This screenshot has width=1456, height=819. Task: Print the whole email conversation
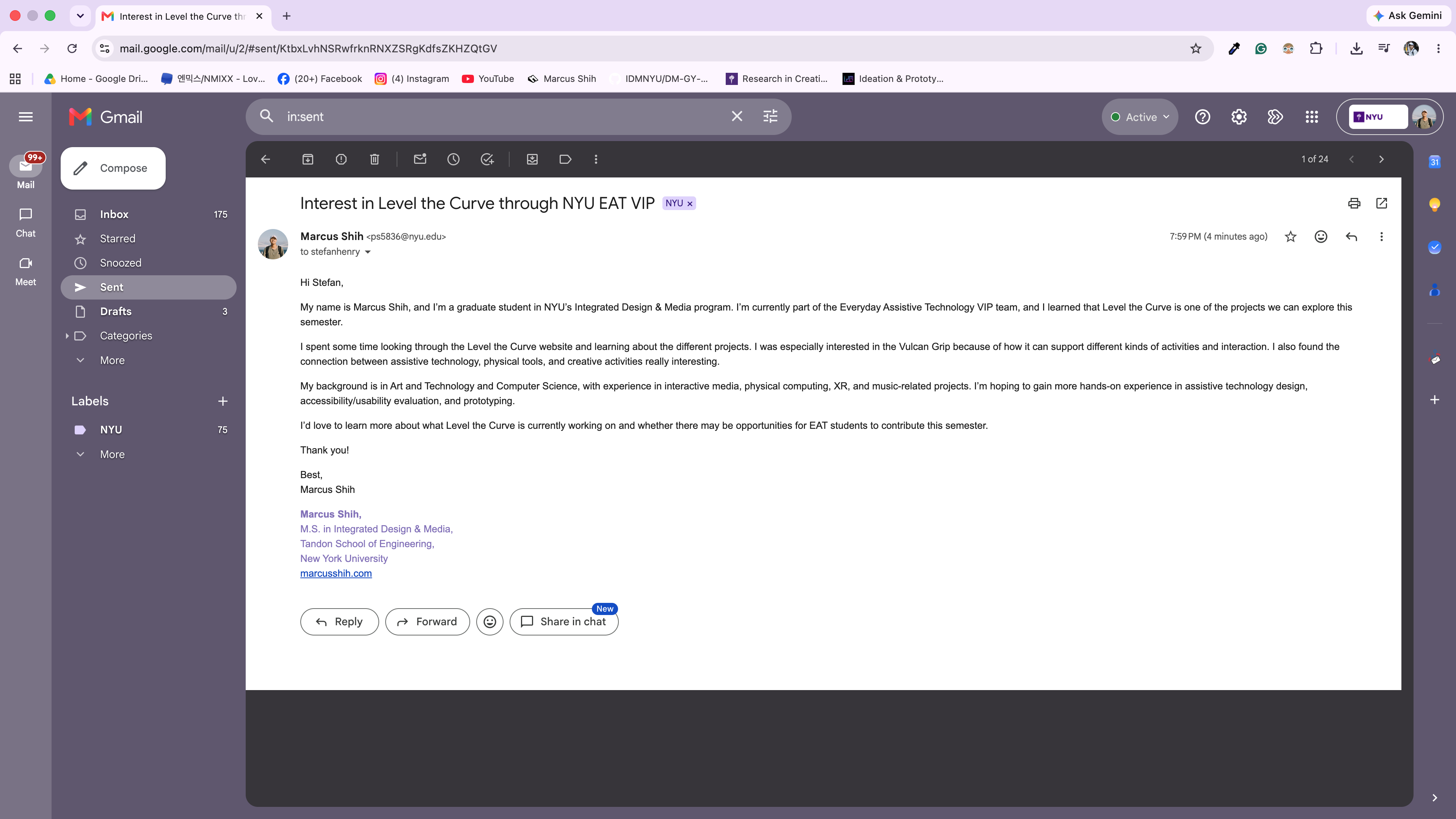1354,204
